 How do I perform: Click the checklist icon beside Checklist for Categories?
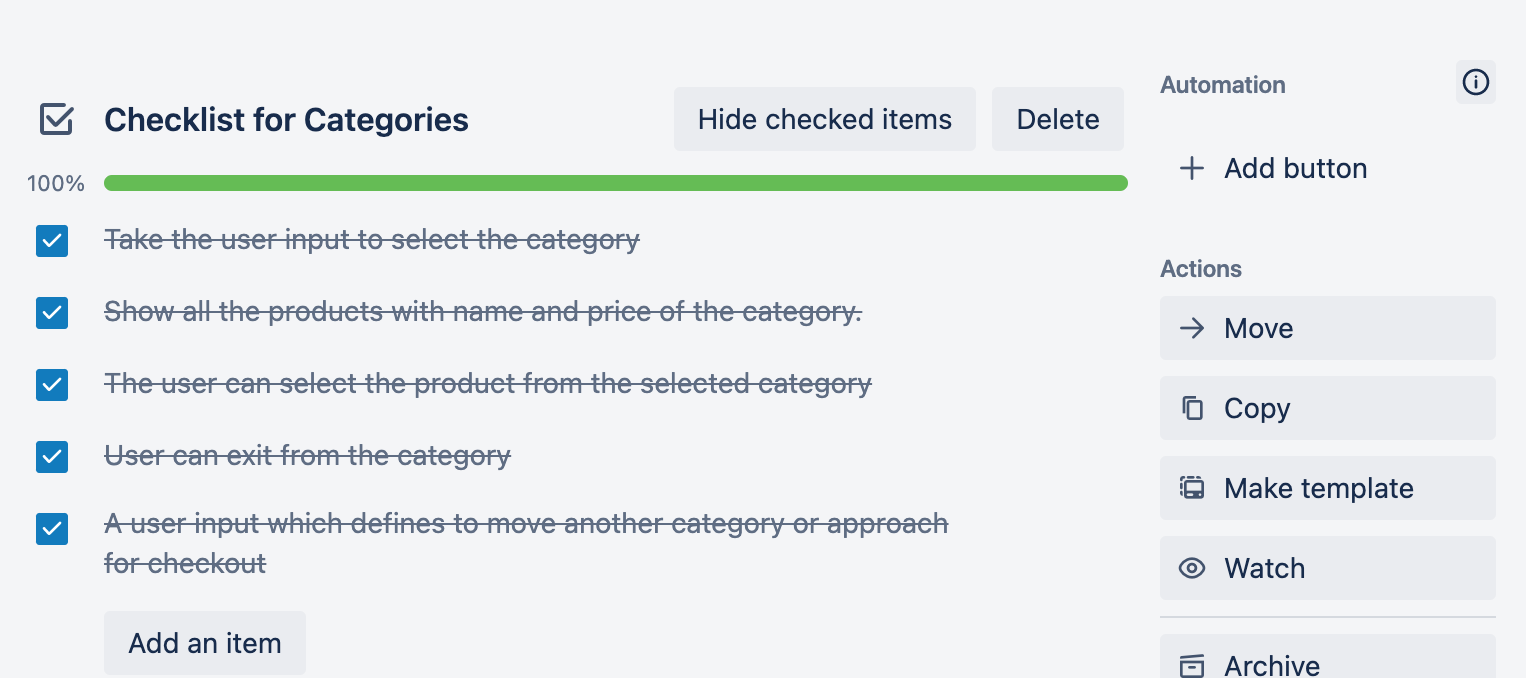(56, 120)
